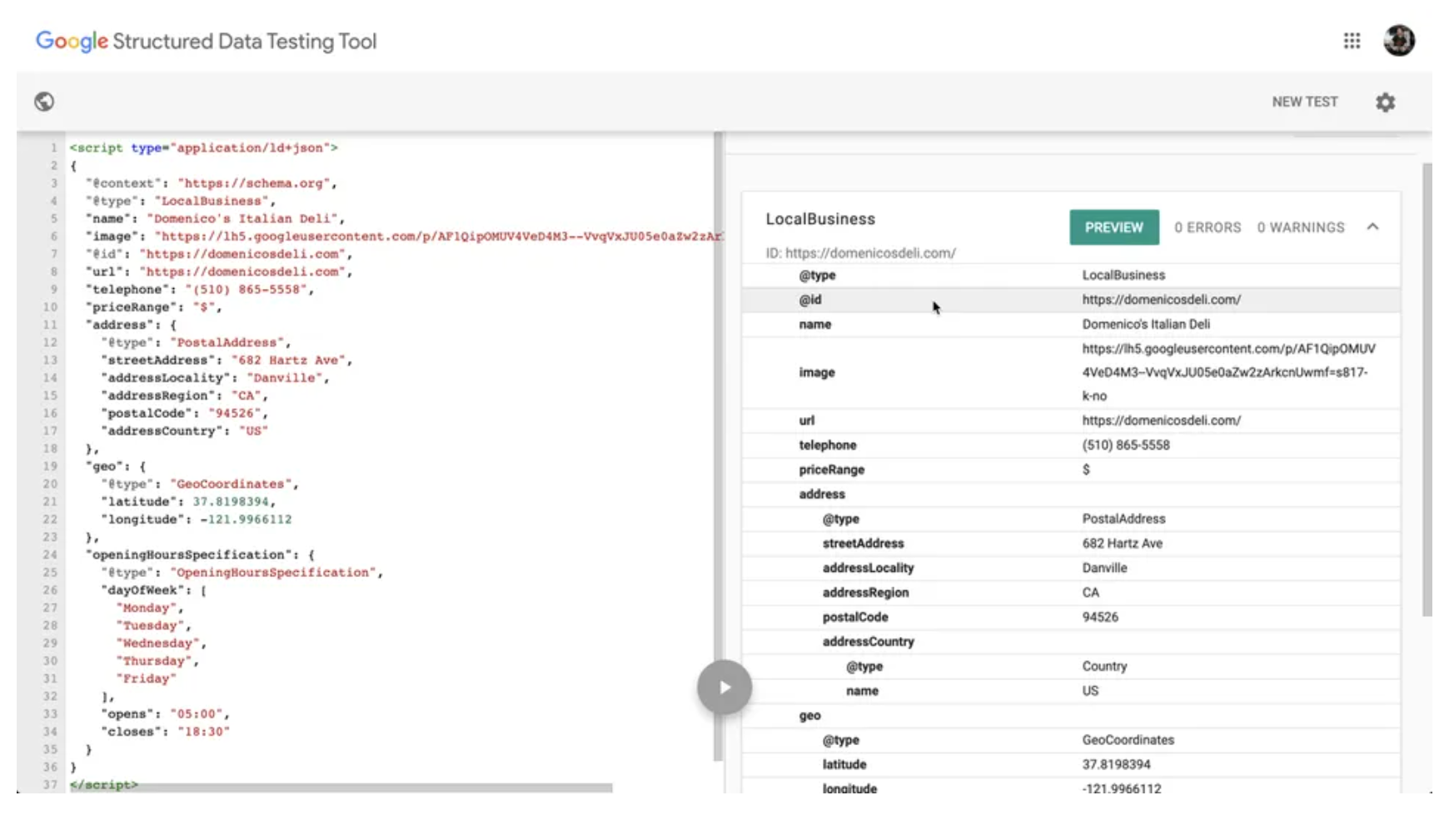Screen dimensions: 1454x840
Task: Click the url row value in results
Action: coord(1161,420)
